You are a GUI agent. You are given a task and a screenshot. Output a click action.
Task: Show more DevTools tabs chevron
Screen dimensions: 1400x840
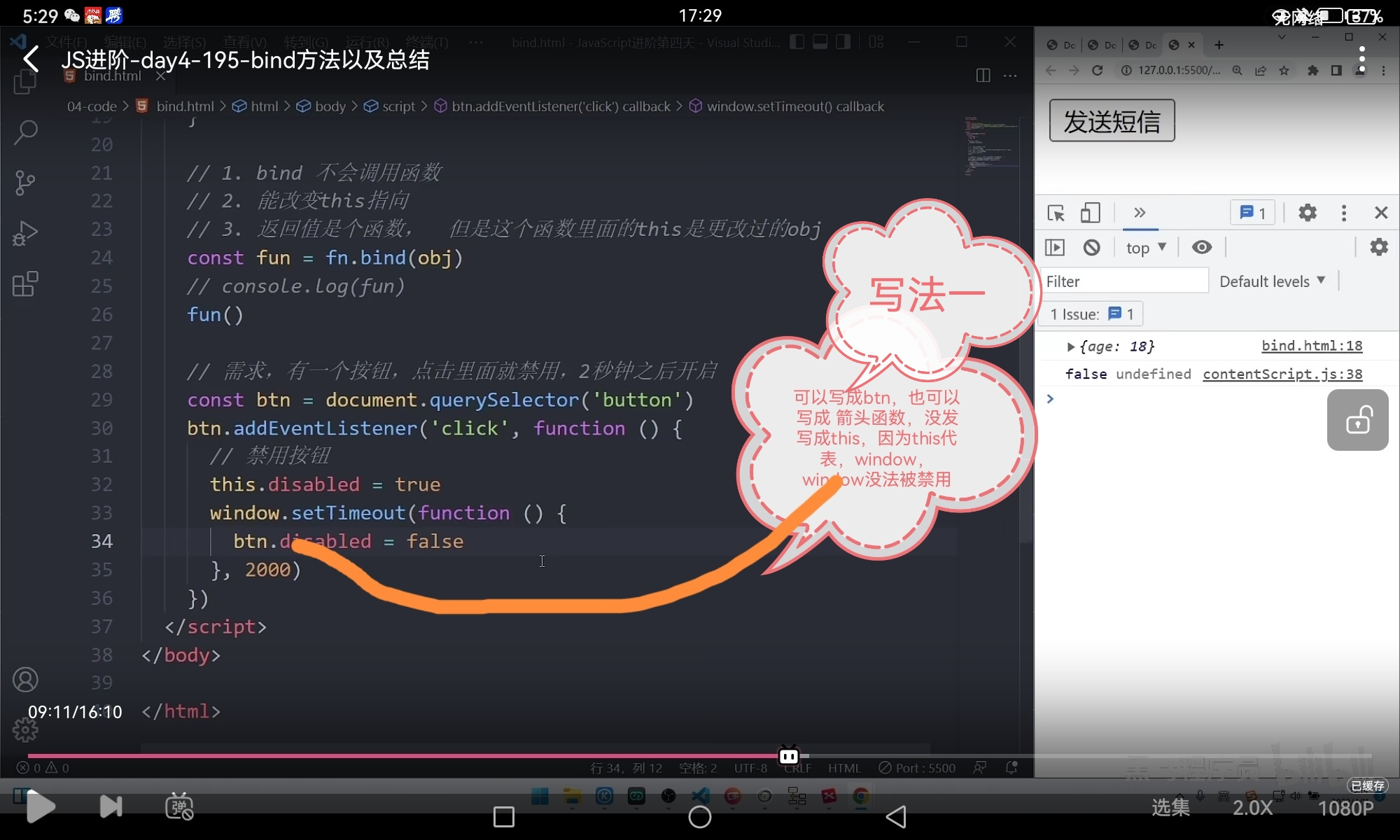(x=1140, y=213)
